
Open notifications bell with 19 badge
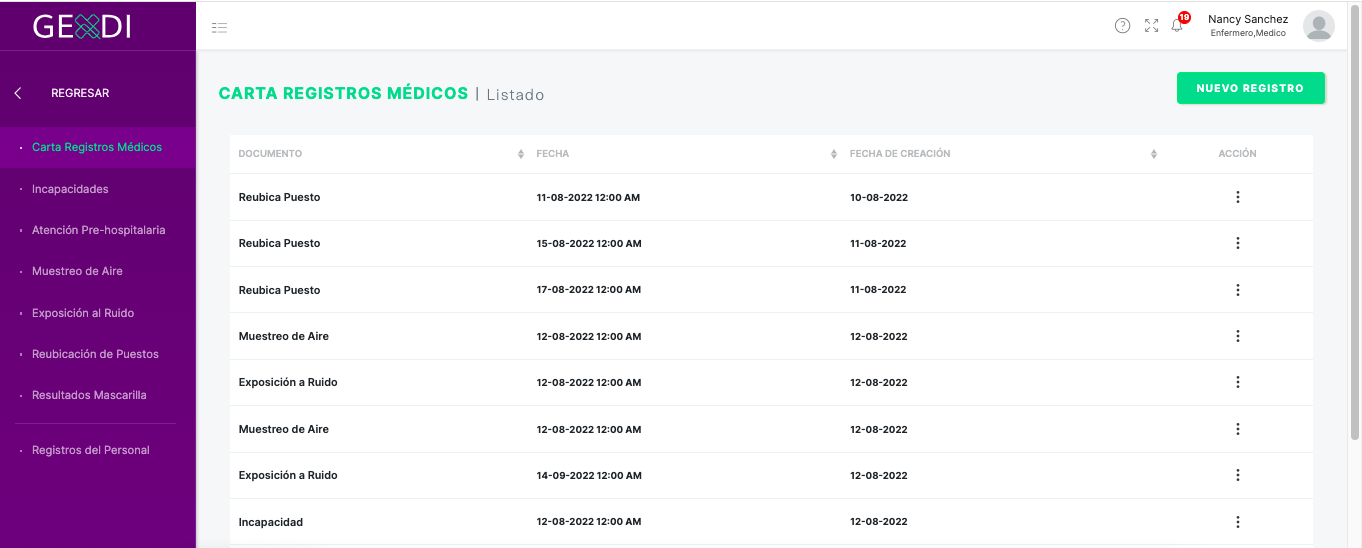(1179, 24)
